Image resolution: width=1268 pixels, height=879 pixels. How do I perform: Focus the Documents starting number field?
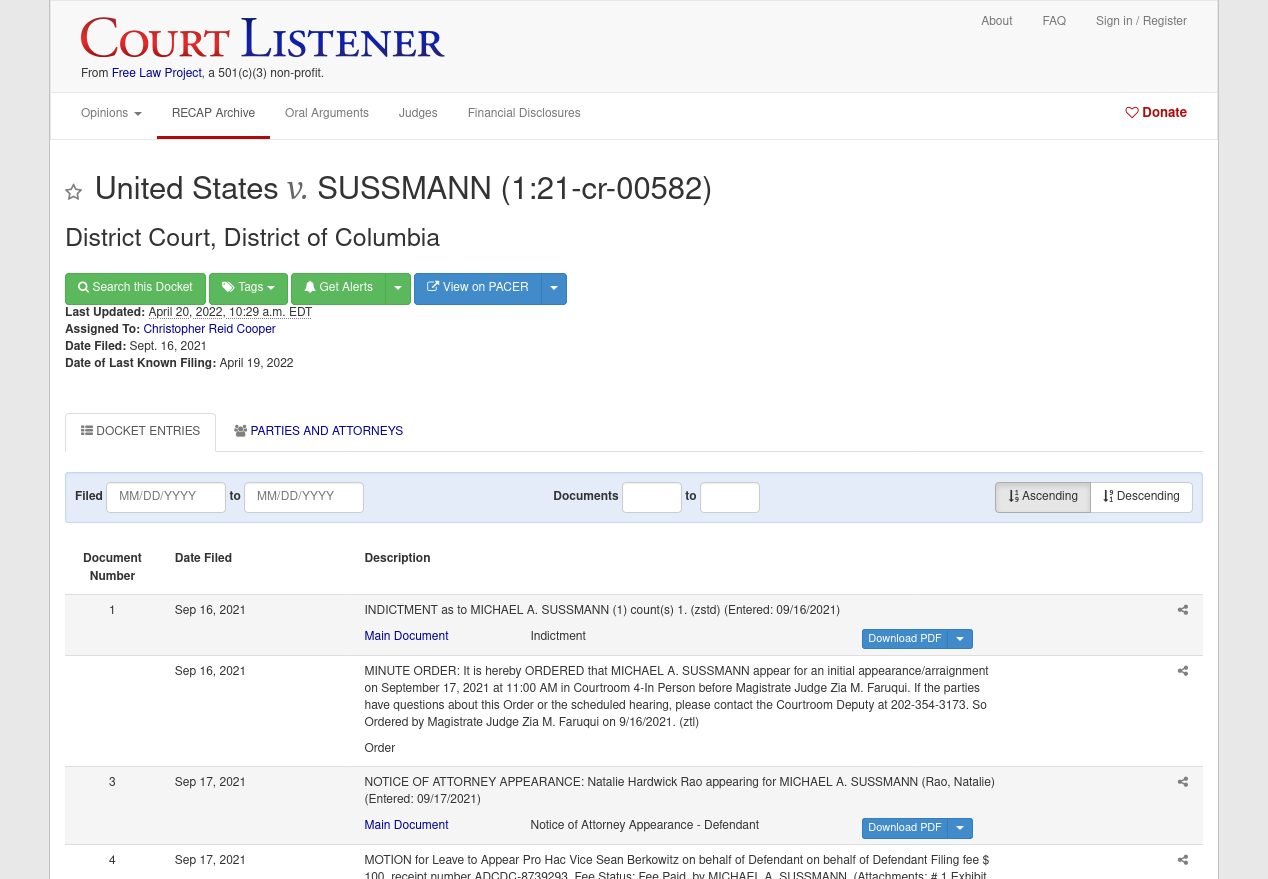click(x=652, y=497)
